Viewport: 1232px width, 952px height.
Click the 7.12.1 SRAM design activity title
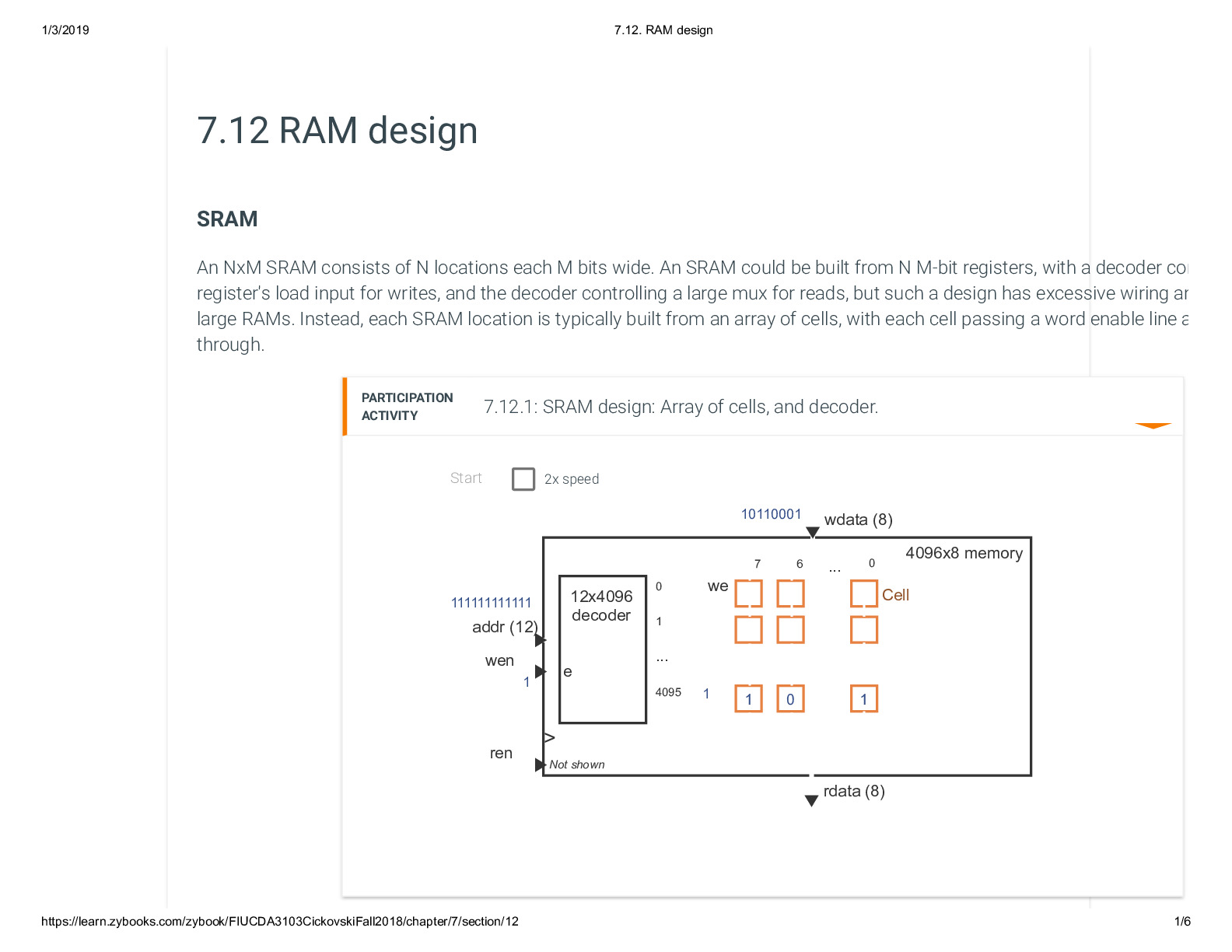(x=681, y=407)
